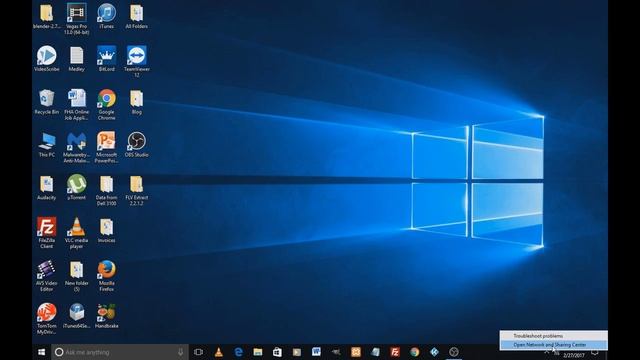Screen dimensions: 640x360
Task: Select the FileZilla Client desktop shortcut
Action: (x=47, y=233)
